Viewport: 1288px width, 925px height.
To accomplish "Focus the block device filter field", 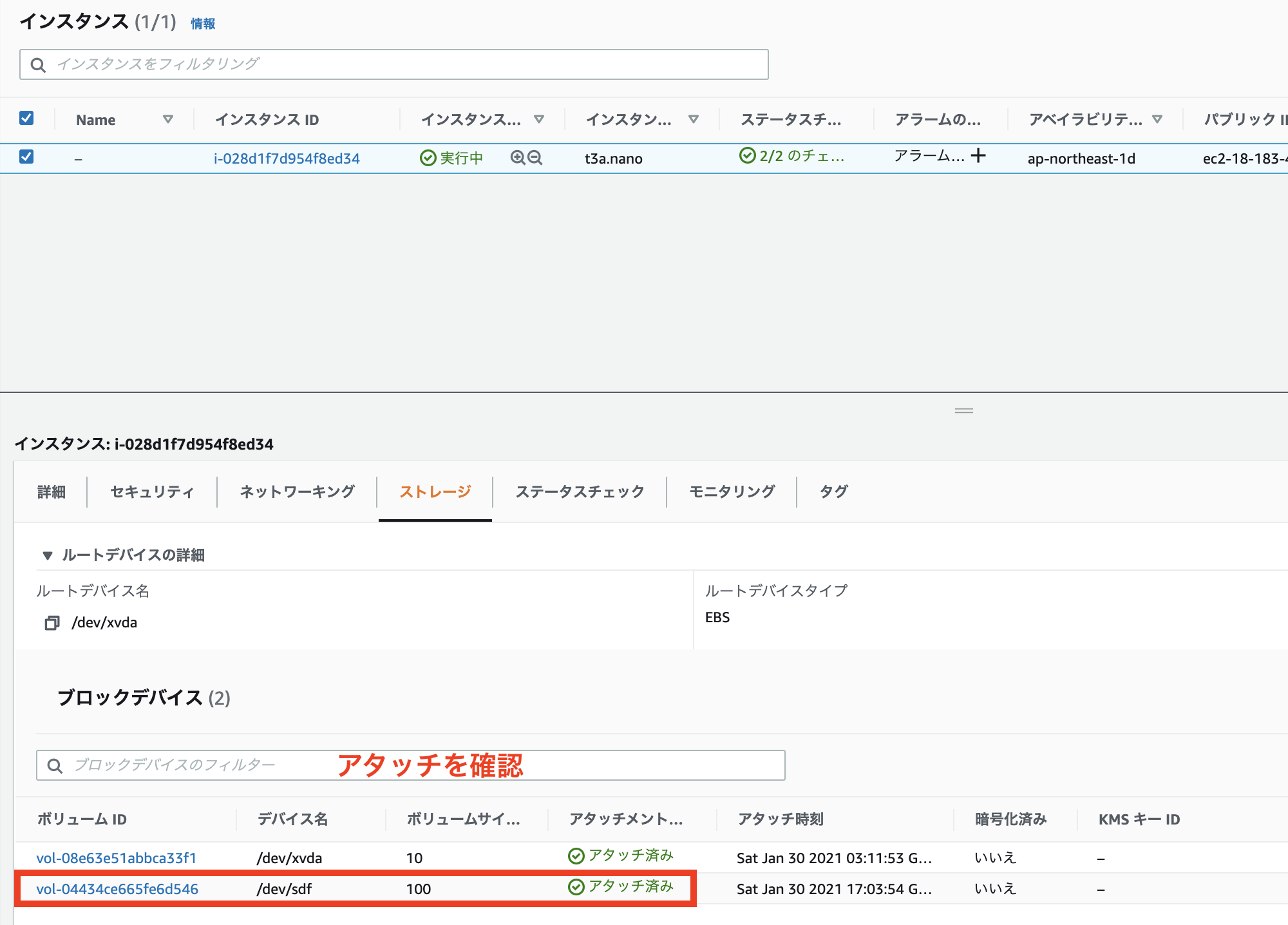I will tap(411, 765).
